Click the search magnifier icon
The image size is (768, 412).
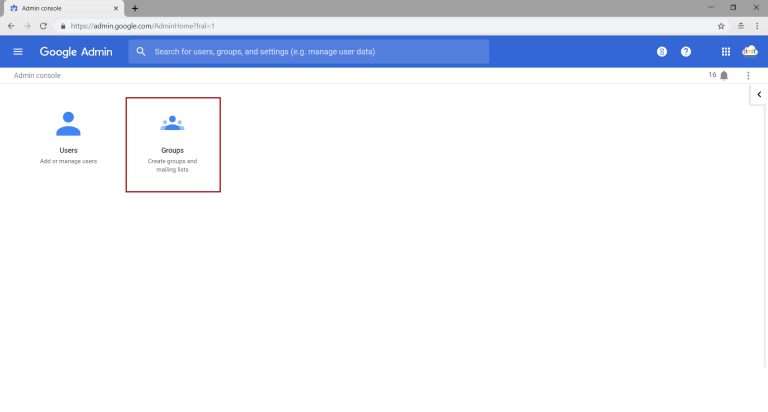(141, 51)
